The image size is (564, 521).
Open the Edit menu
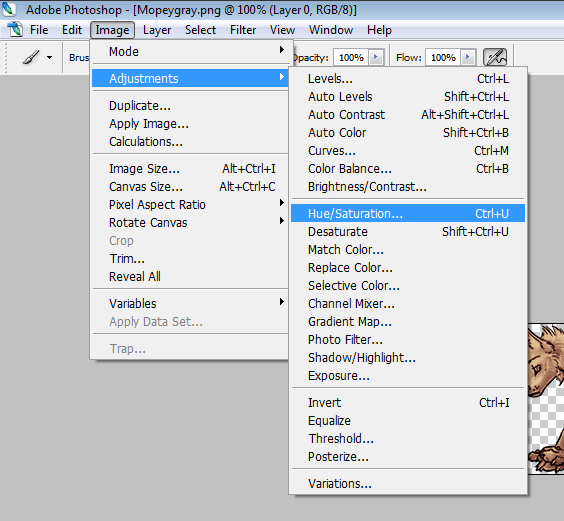(x=72, y=30)
